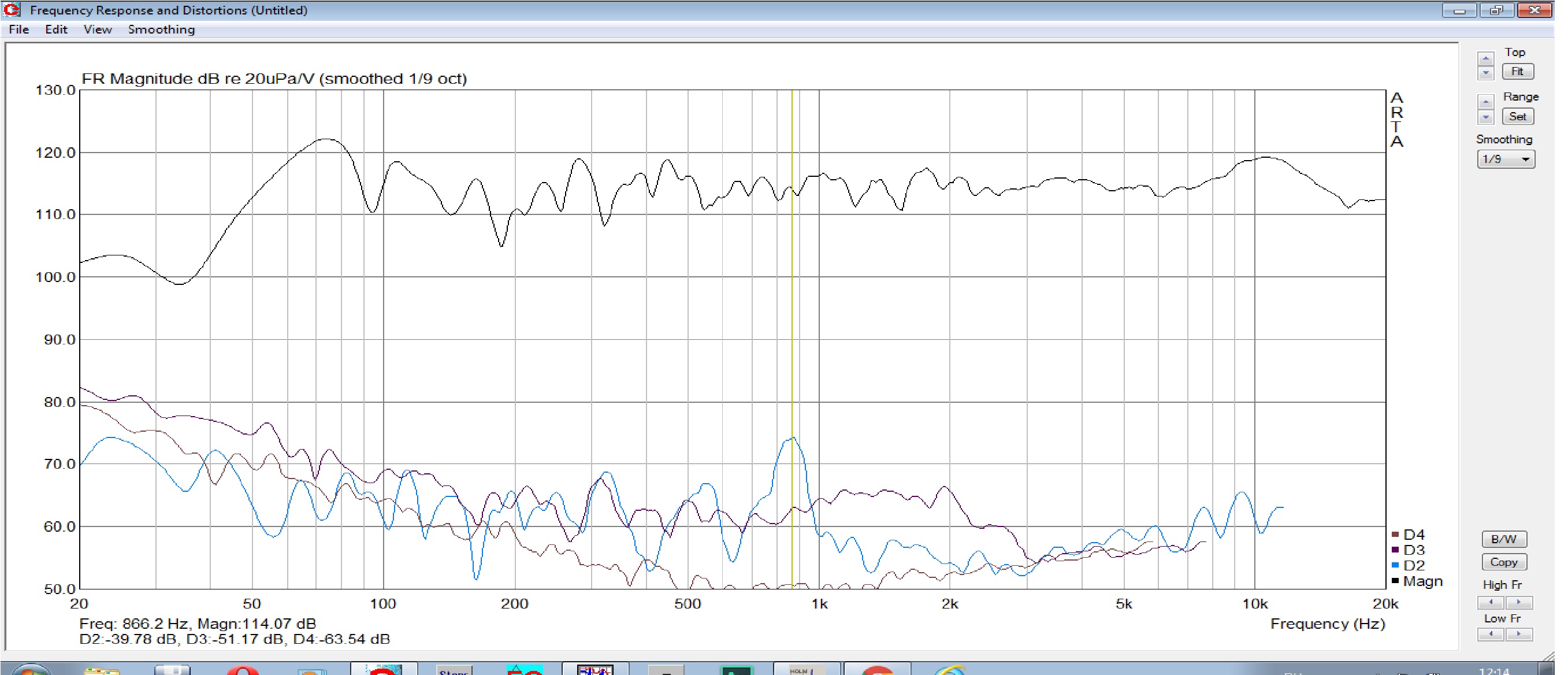This screenshot has width=1568, height=675.
Task: Open the Edit menu
Action: point(56,29)
